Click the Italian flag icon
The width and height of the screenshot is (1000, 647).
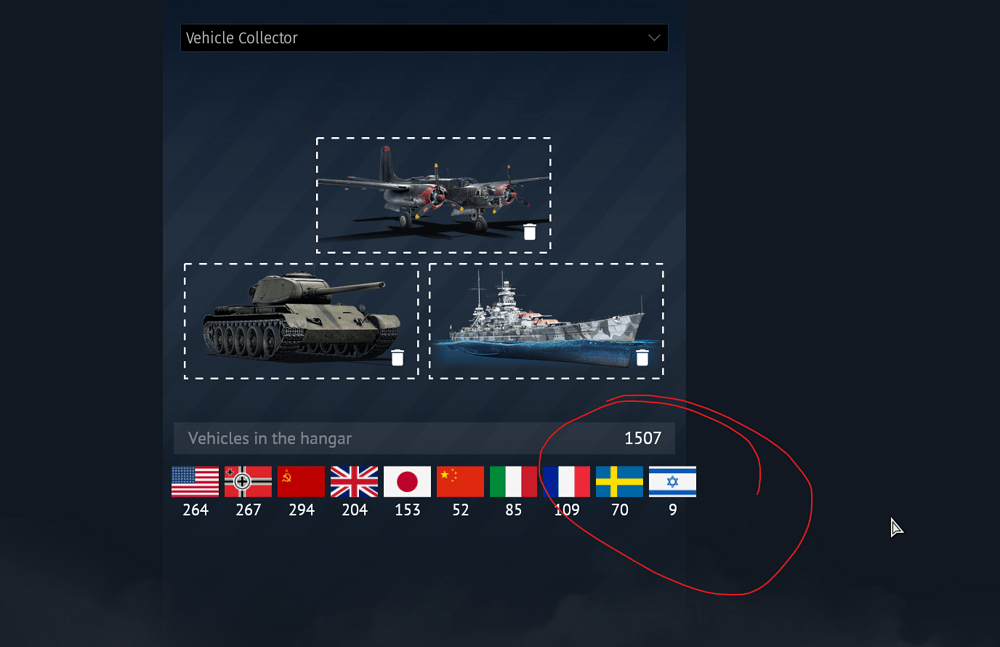(513, 482)
